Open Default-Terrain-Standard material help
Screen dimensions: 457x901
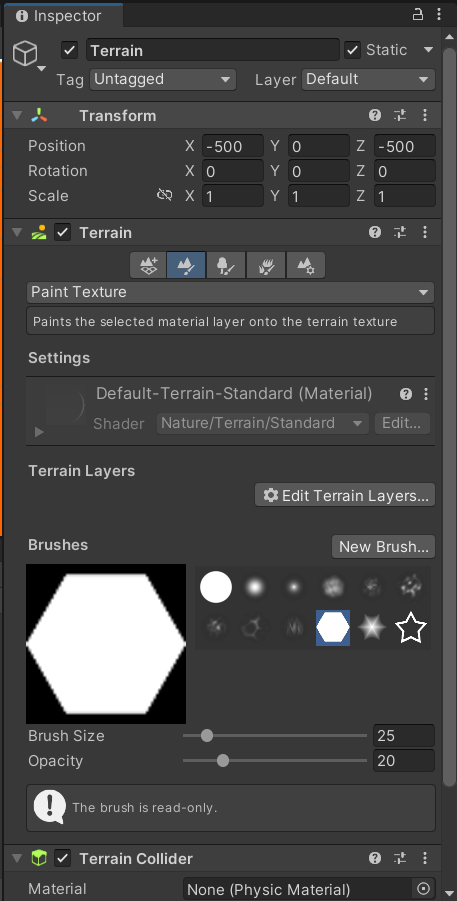click(x=406, y=394)
